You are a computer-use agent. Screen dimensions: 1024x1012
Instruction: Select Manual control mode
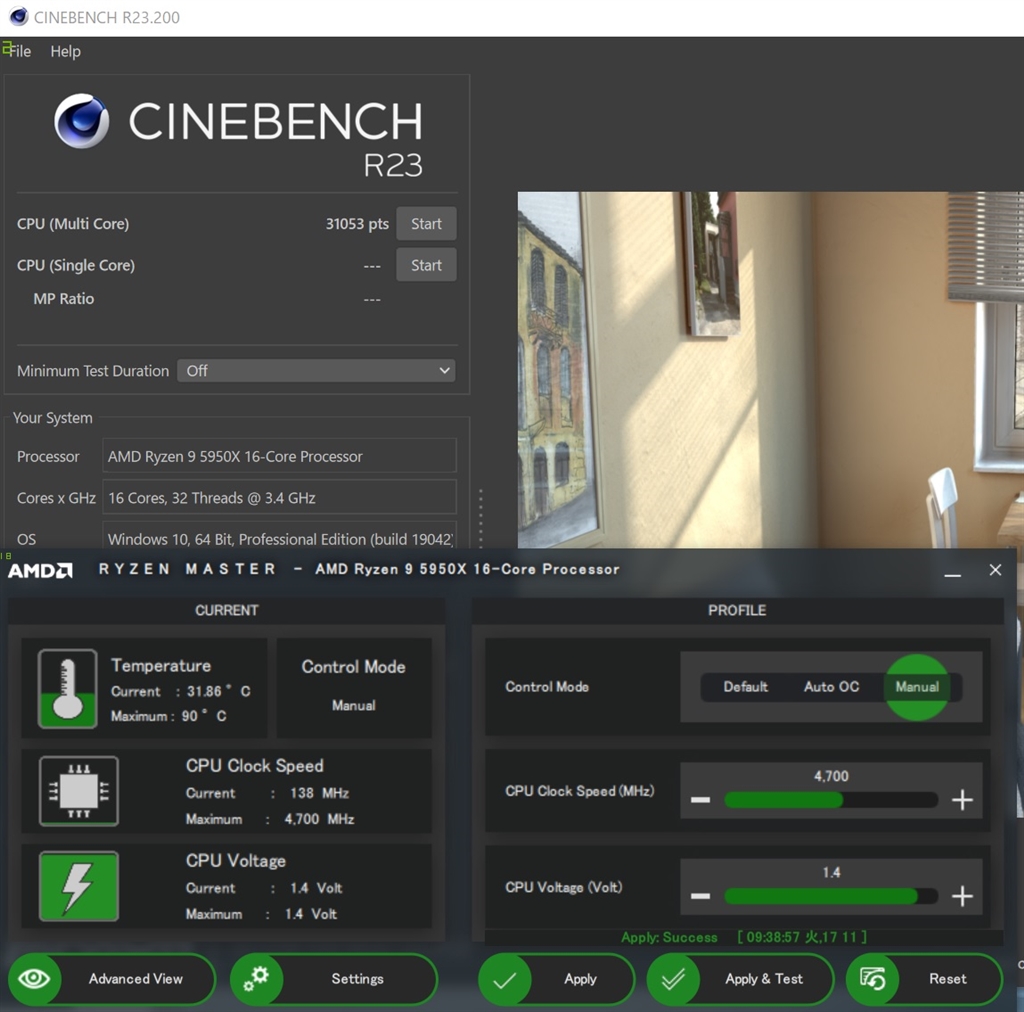coord(917,687)
